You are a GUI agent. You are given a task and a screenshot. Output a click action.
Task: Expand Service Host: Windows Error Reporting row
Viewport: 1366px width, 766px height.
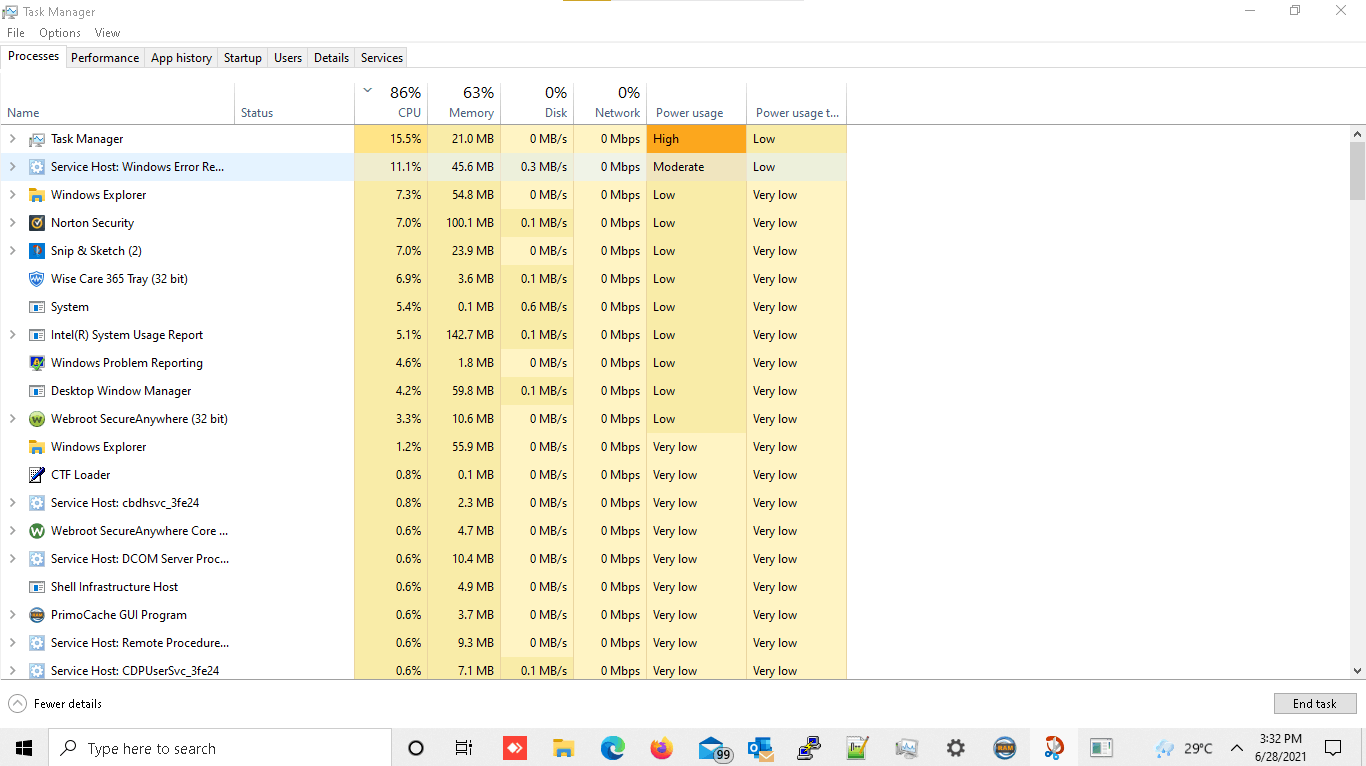click(12, 167)
